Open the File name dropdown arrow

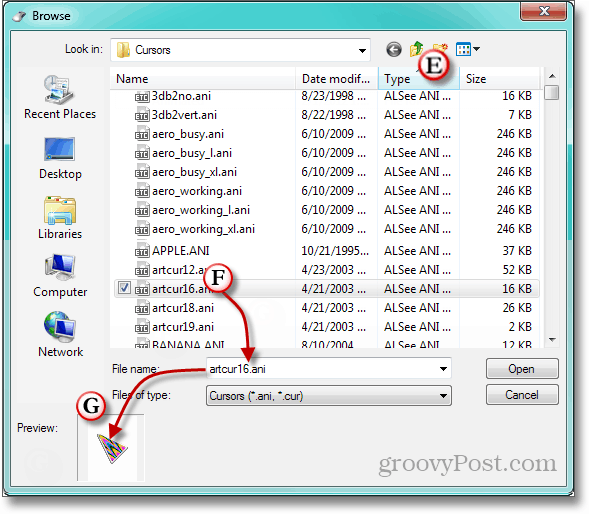coord(443,369)
